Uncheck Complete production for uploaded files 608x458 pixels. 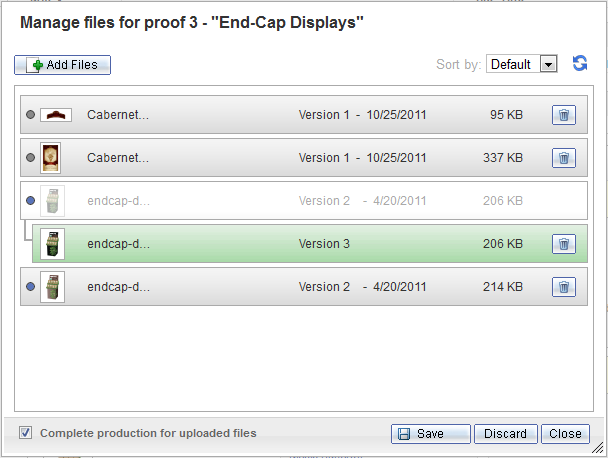(26, 432)
